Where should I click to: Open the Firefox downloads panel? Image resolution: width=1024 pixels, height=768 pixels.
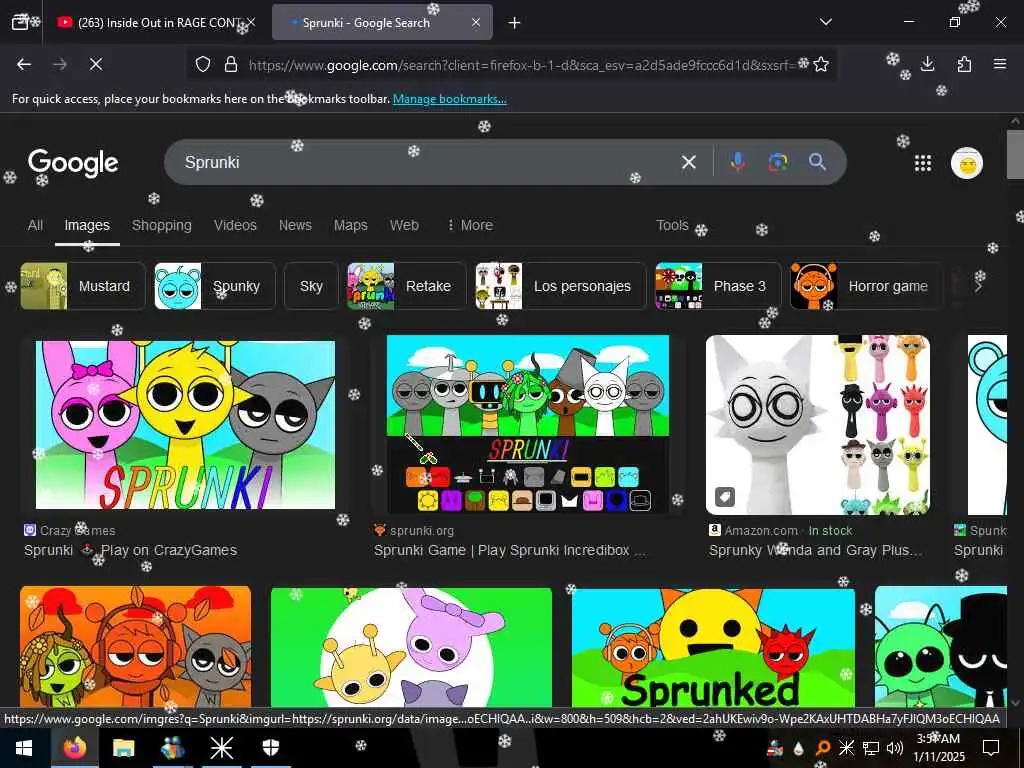point(927,64)
